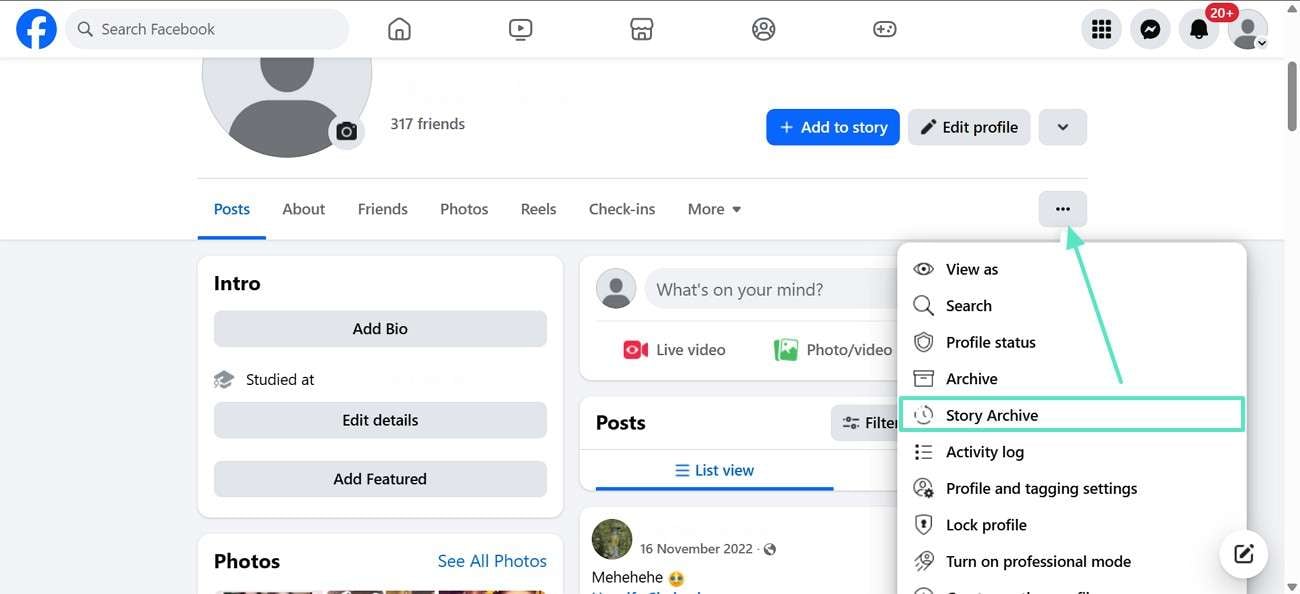The width and height of the screenshot is (1300, 594).
Task: Open the Notifications bell
Action: point(1199,30)
